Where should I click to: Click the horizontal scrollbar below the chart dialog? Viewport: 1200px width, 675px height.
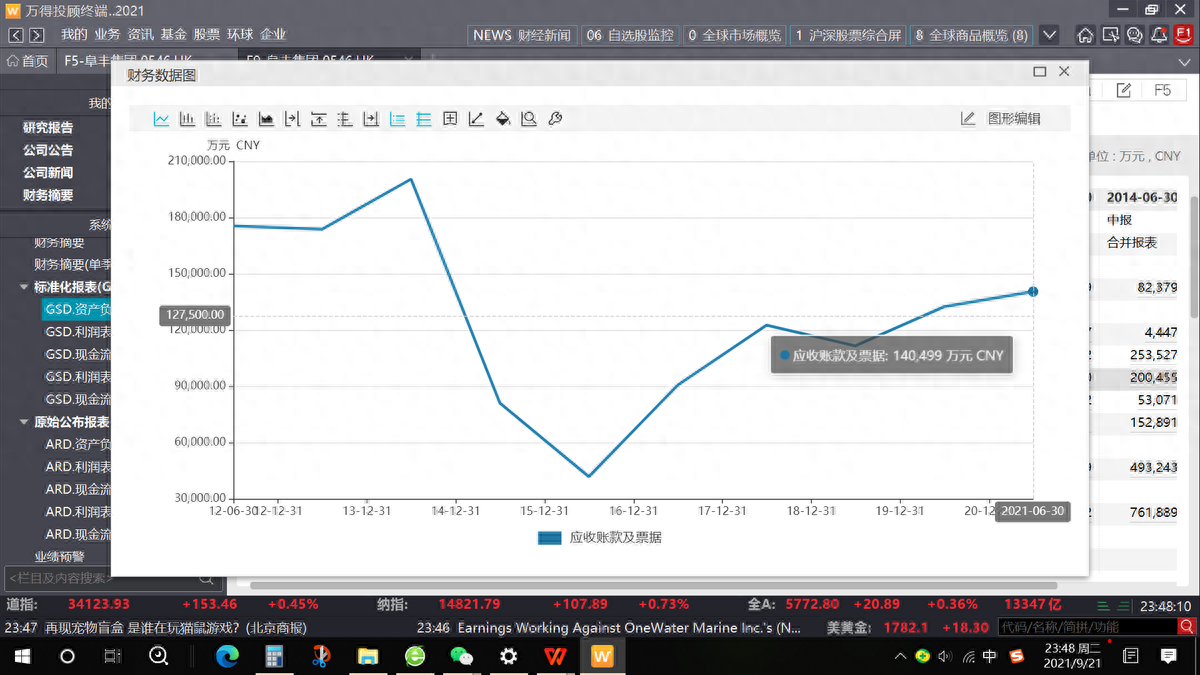[650, 585]
